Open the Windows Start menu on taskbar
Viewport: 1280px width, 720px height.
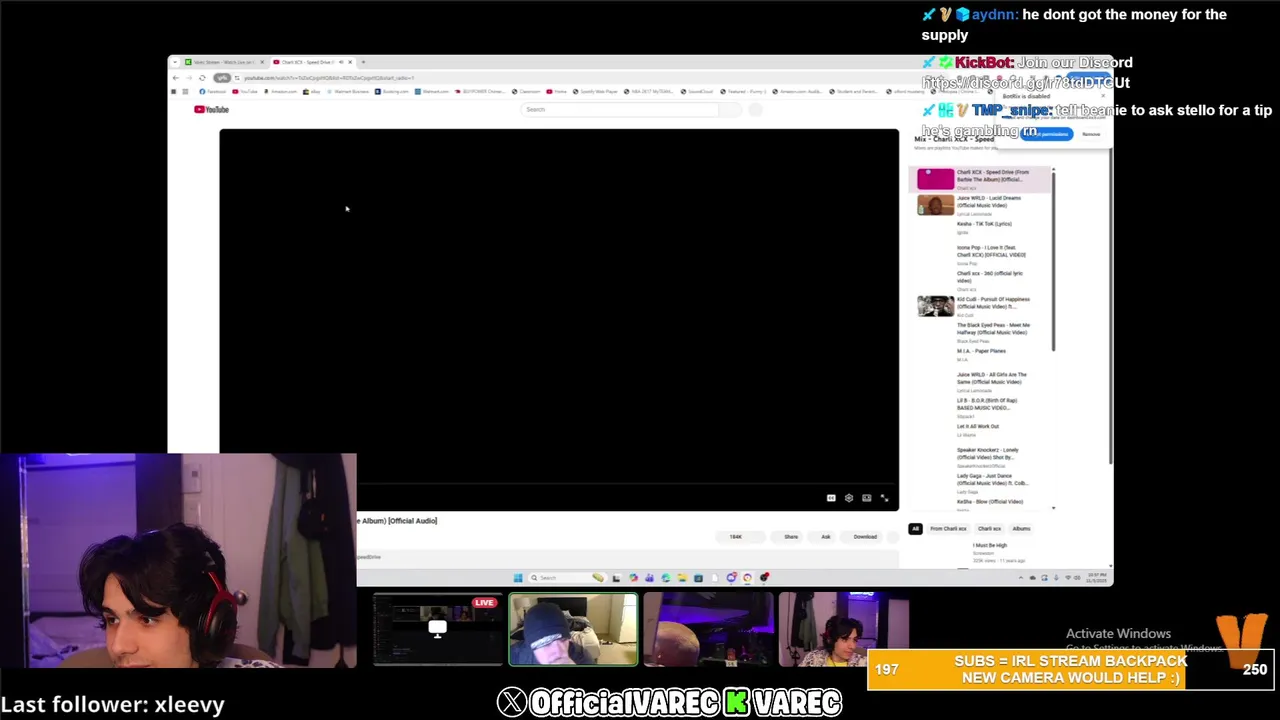pyautogui.click(x=518, y=578)
